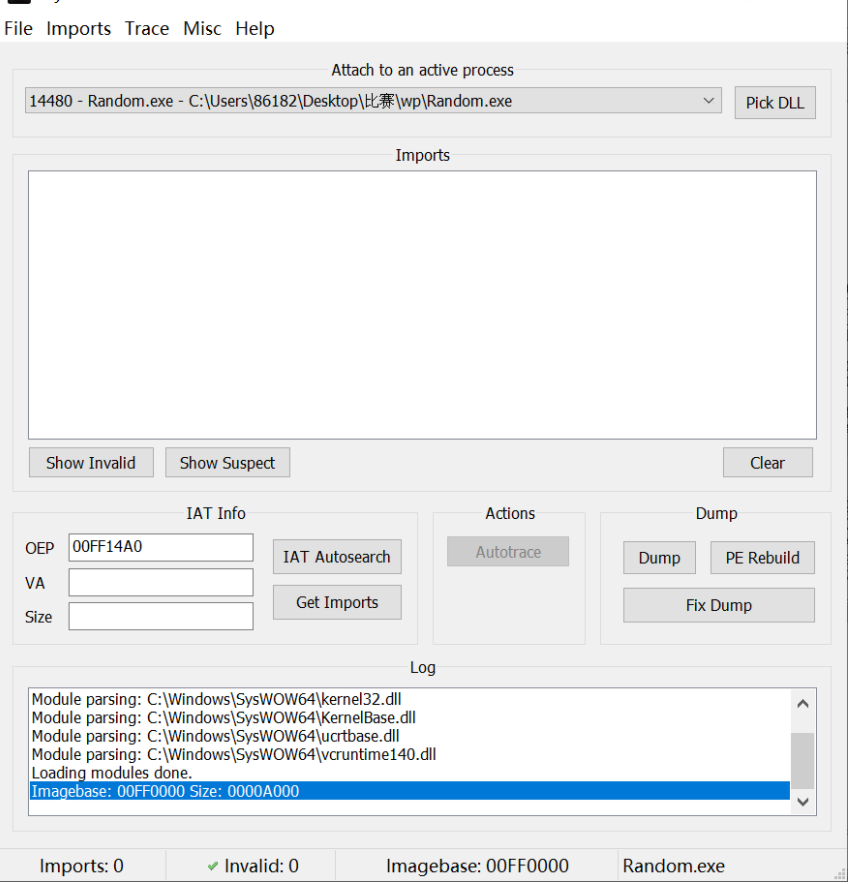Open the Imports menu

(78, 29)
